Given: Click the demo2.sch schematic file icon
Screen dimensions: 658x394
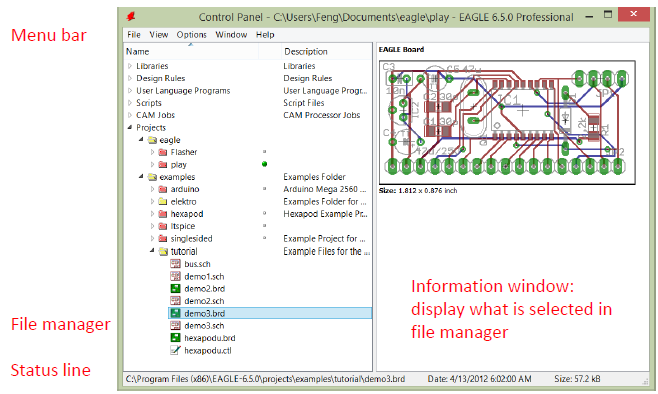Looking at the screenshot, I should 175,300.
